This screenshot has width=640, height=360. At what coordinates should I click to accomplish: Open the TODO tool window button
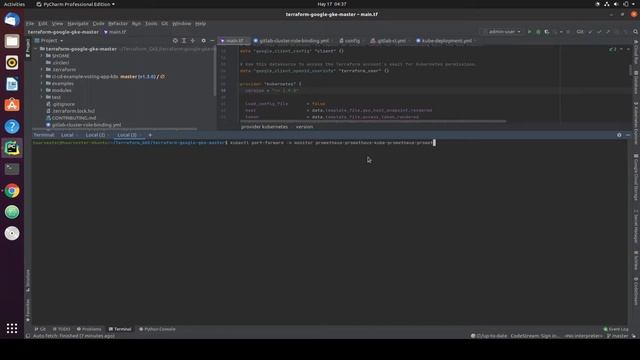(61, 329)
